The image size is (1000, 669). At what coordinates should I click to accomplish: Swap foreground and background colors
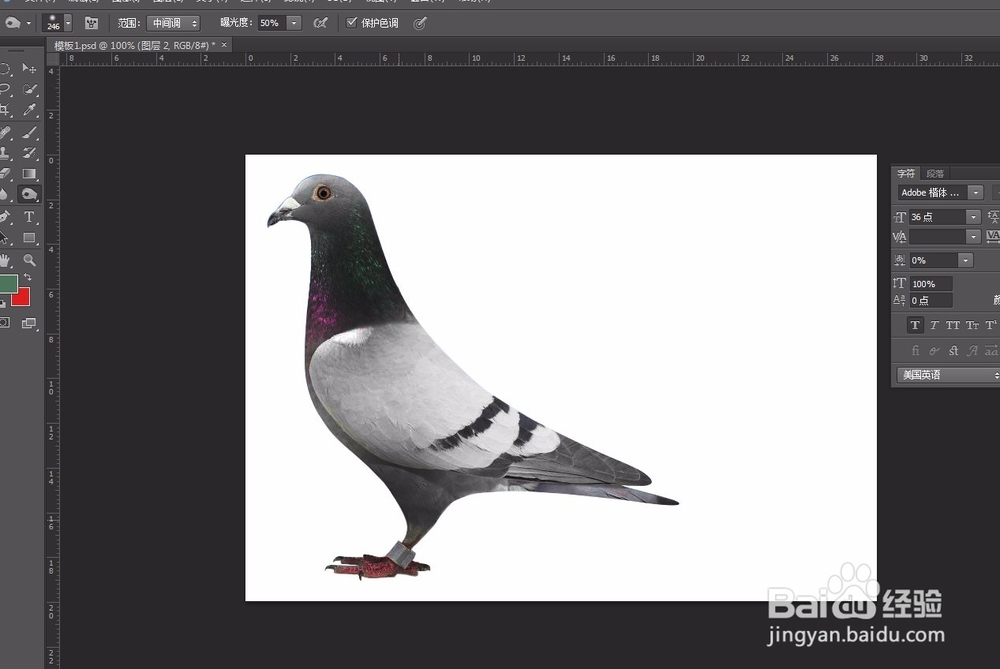[27, 277]
